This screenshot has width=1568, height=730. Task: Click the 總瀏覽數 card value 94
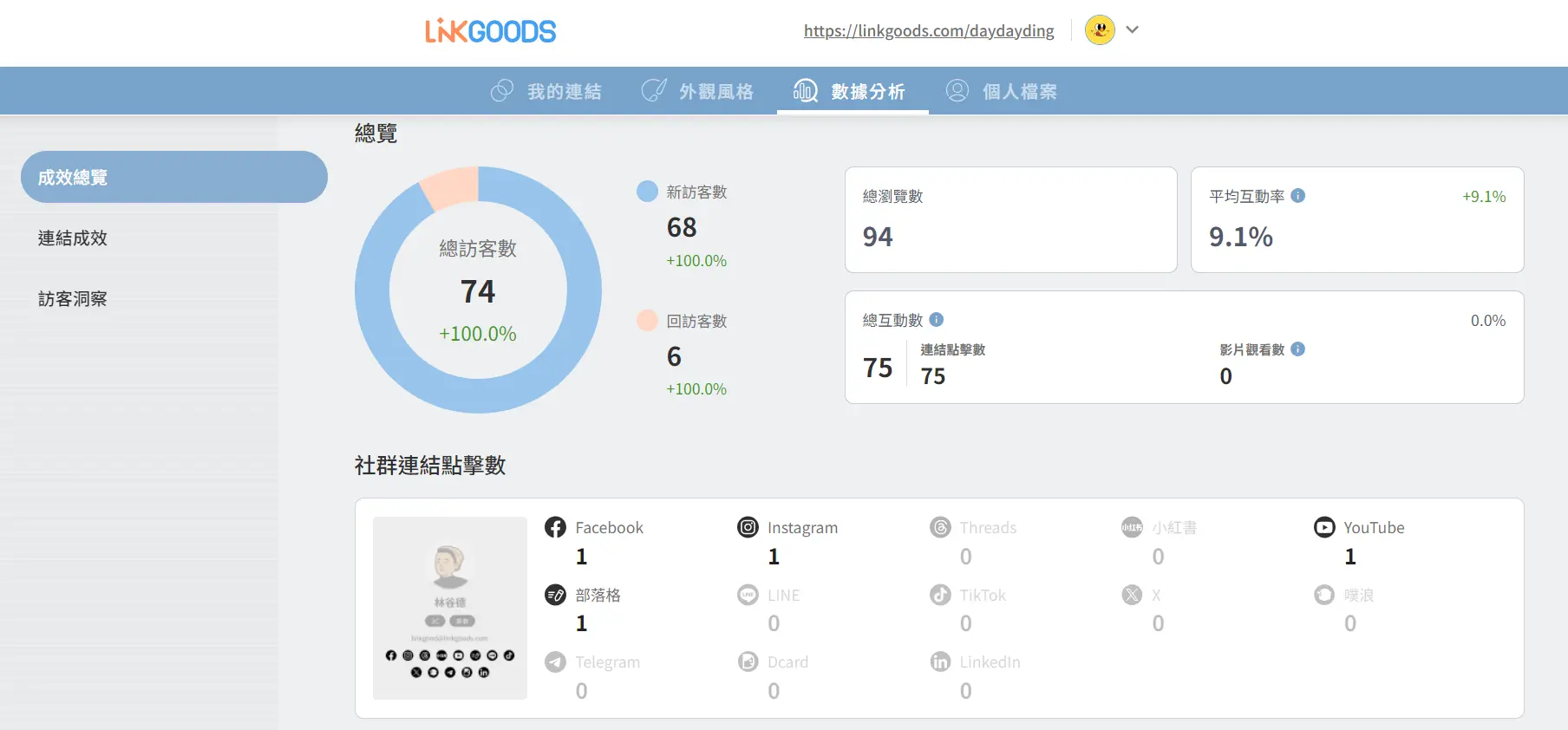pos(878,237)
